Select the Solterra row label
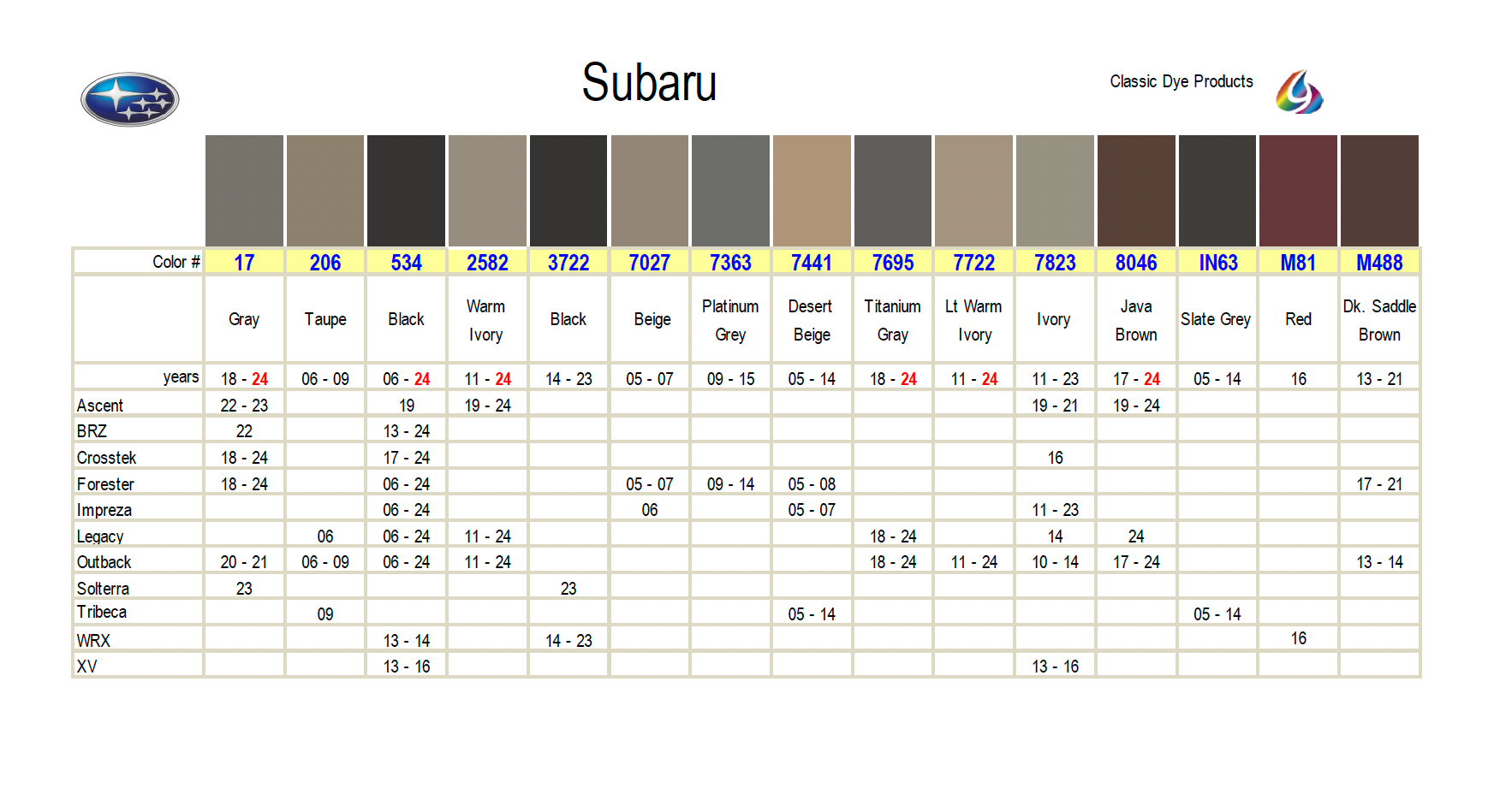1488x812 pixels. coord(103,589)
